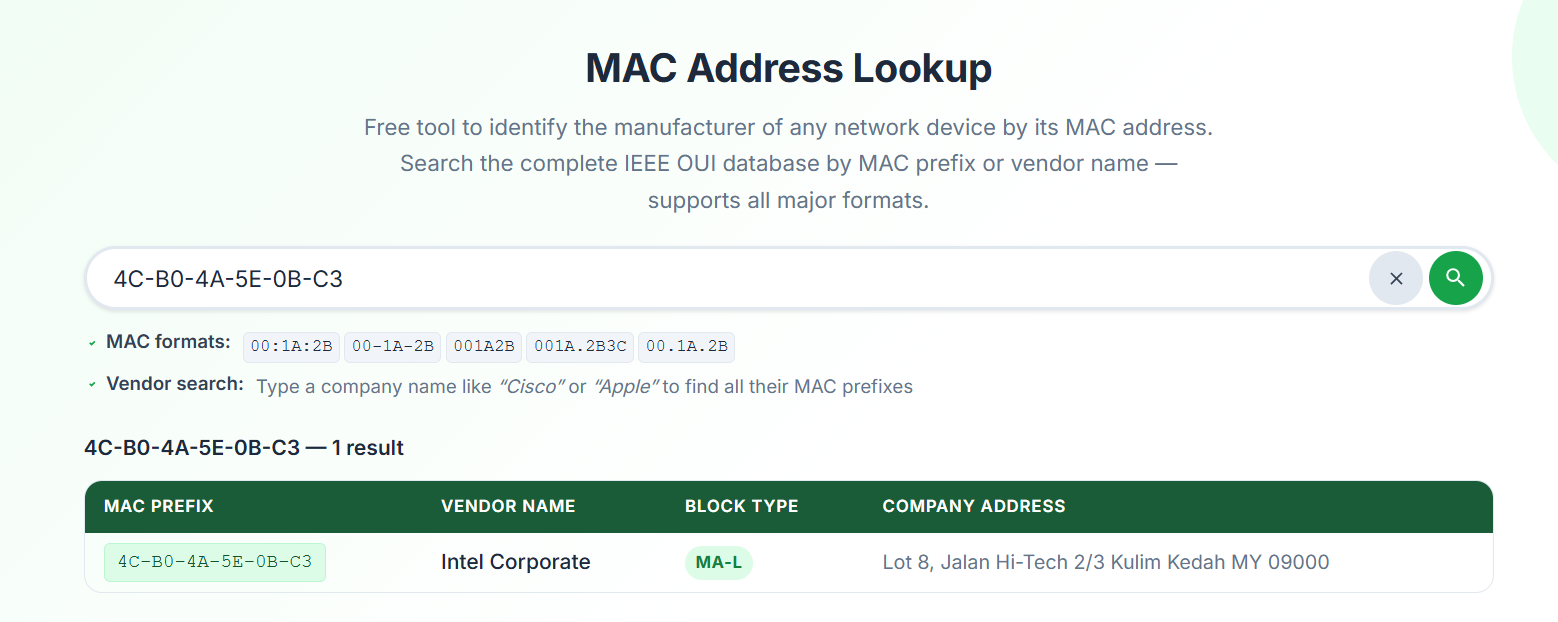Click the small chevron beside MAC formats
The height and width of the screenshot is (622, 1558).
coord(93,342)
